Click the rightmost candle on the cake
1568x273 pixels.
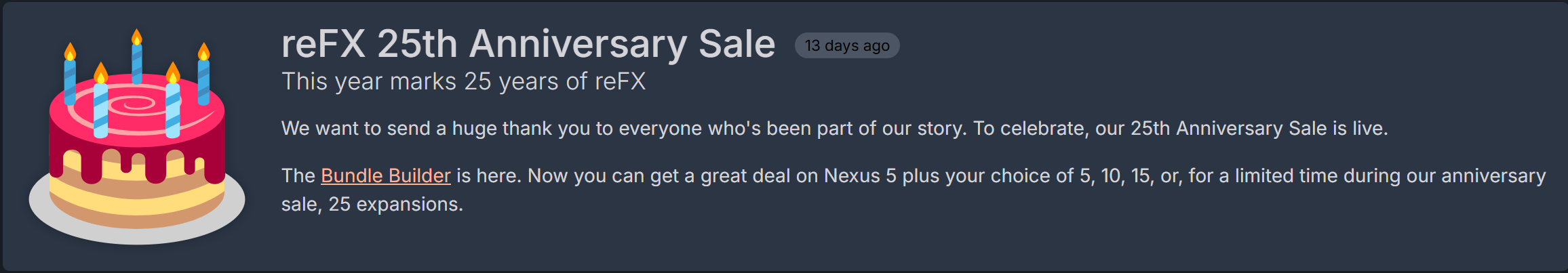pos(203,78)
